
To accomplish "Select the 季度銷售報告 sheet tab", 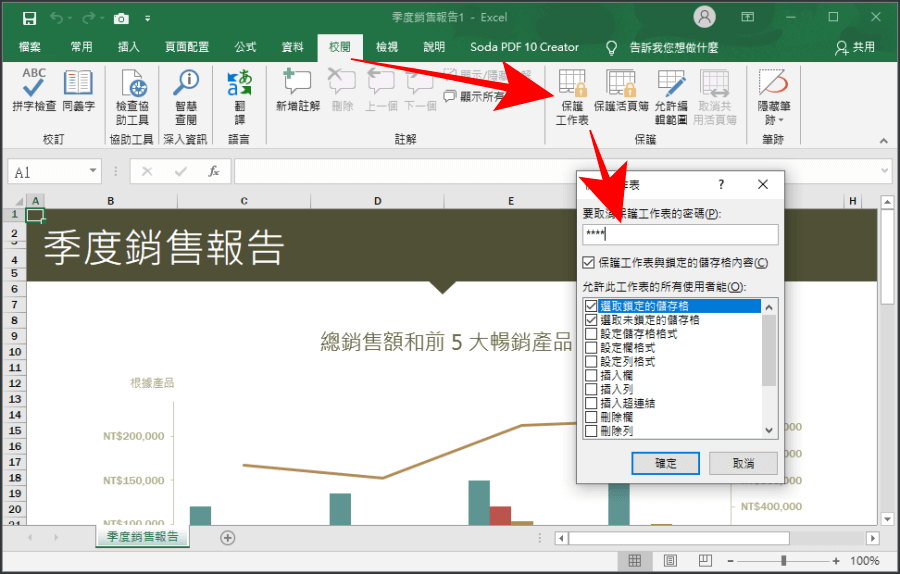I will point(142,537).
